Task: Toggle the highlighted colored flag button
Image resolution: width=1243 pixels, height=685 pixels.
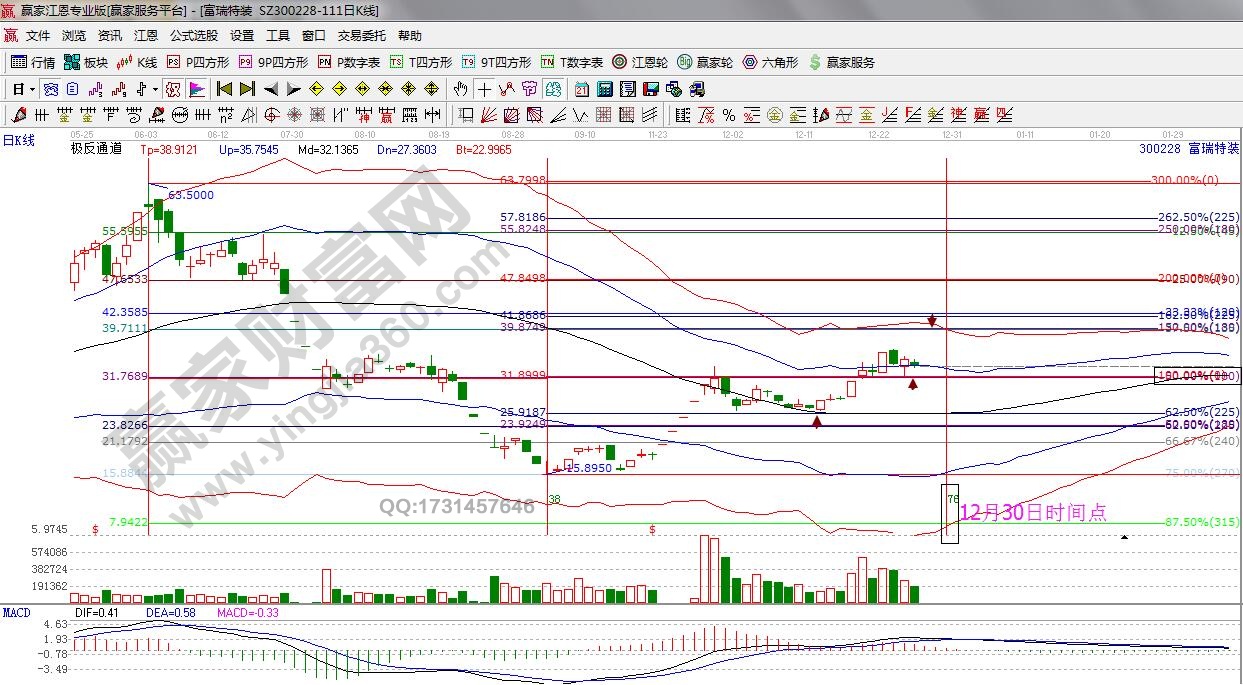Action: coord(196,89)
